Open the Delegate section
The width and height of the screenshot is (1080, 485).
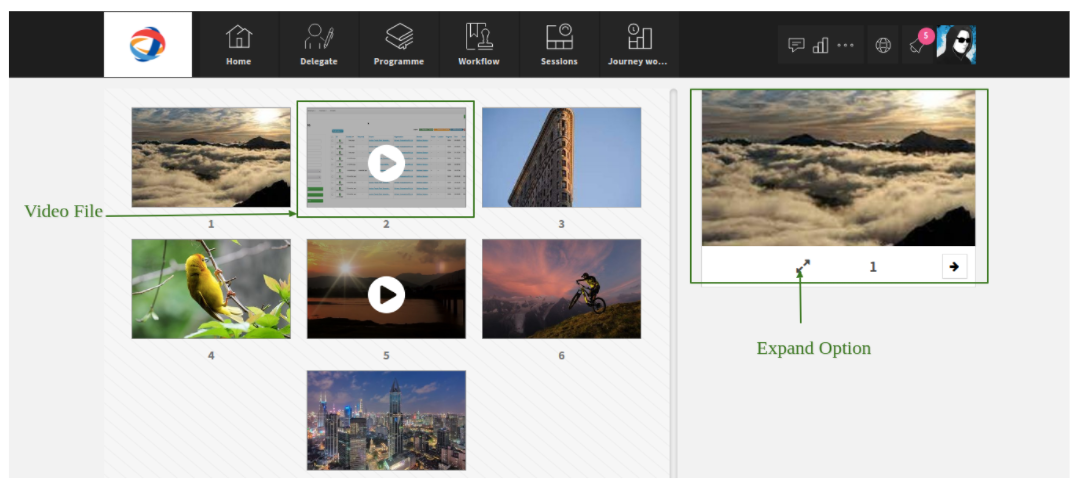point(319,44)
